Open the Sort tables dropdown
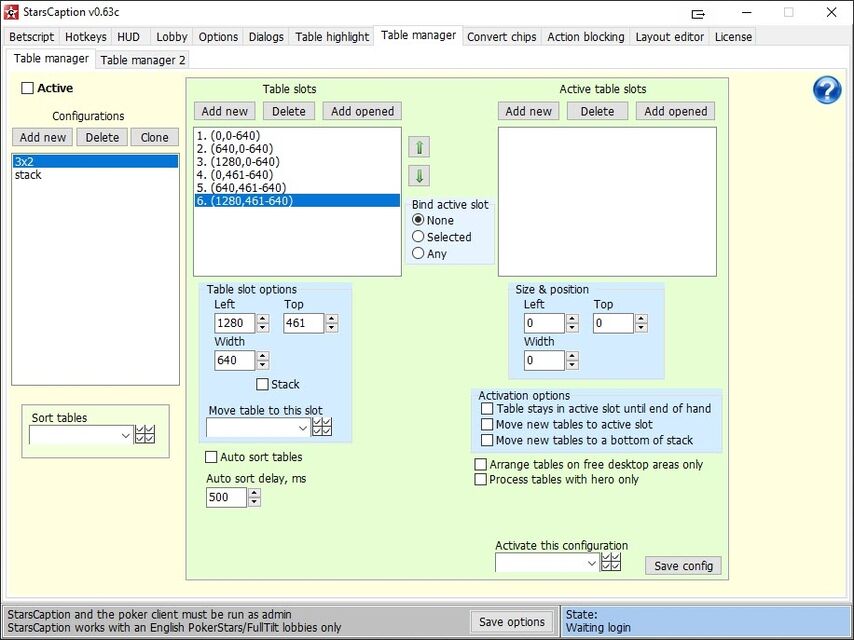Viewport: 854px width, 640px height. [x=125, y=436]
